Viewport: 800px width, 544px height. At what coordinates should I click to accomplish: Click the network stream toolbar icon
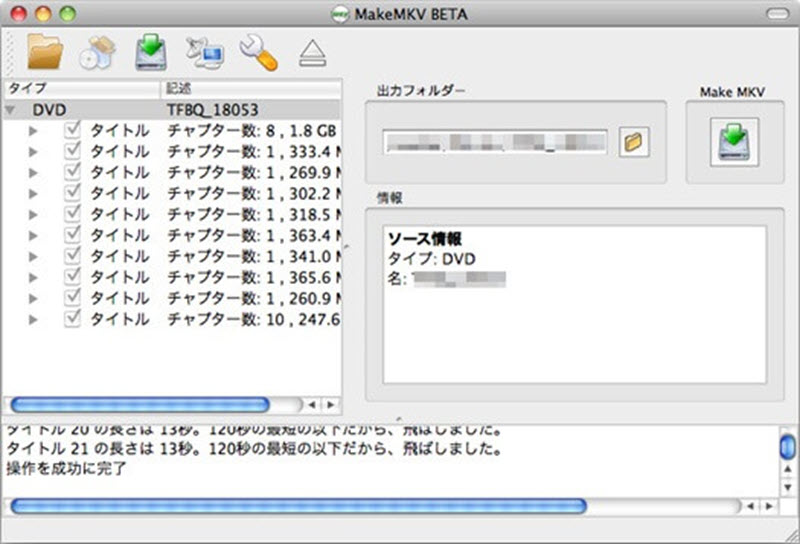pos(204,53)
